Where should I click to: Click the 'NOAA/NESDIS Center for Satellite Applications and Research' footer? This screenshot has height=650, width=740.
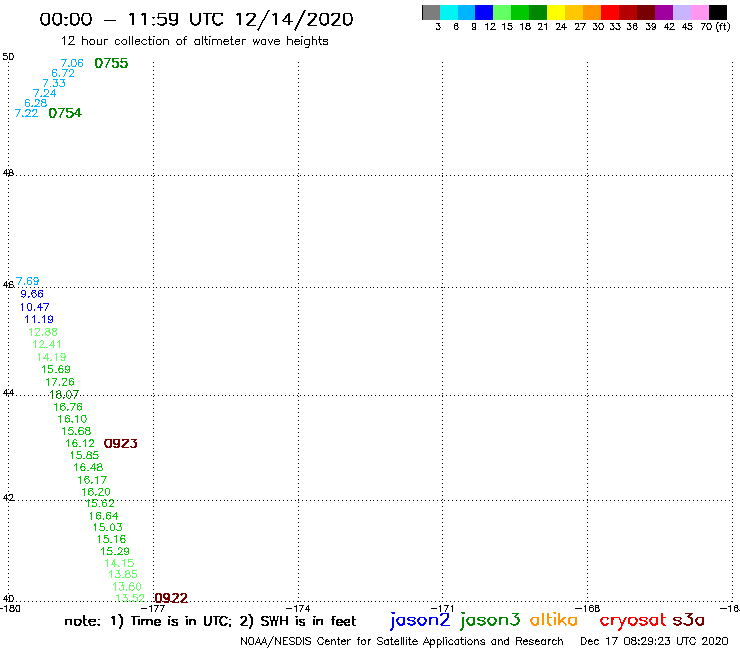[x=402, y=642]
